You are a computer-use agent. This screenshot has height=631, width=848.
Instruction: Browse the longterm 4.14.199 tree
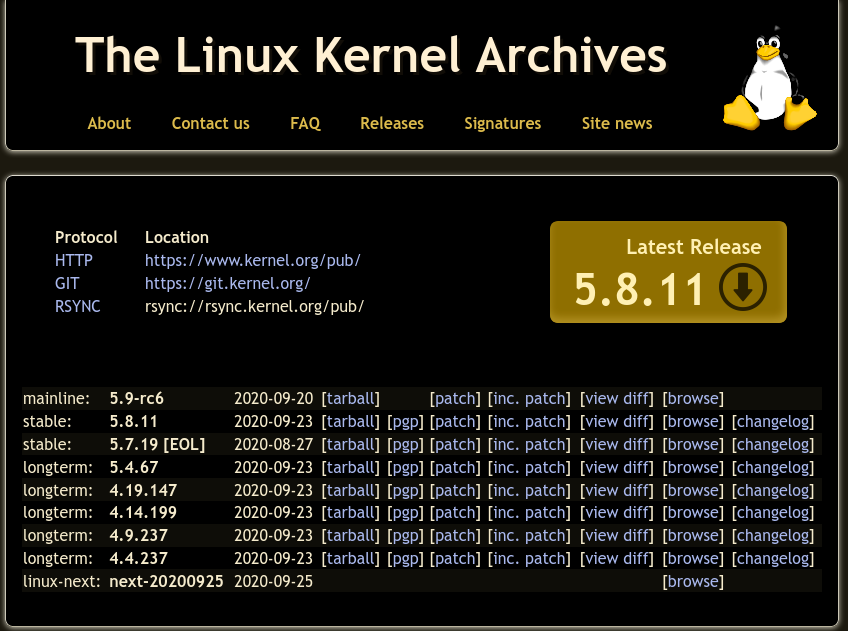[693, 513]
